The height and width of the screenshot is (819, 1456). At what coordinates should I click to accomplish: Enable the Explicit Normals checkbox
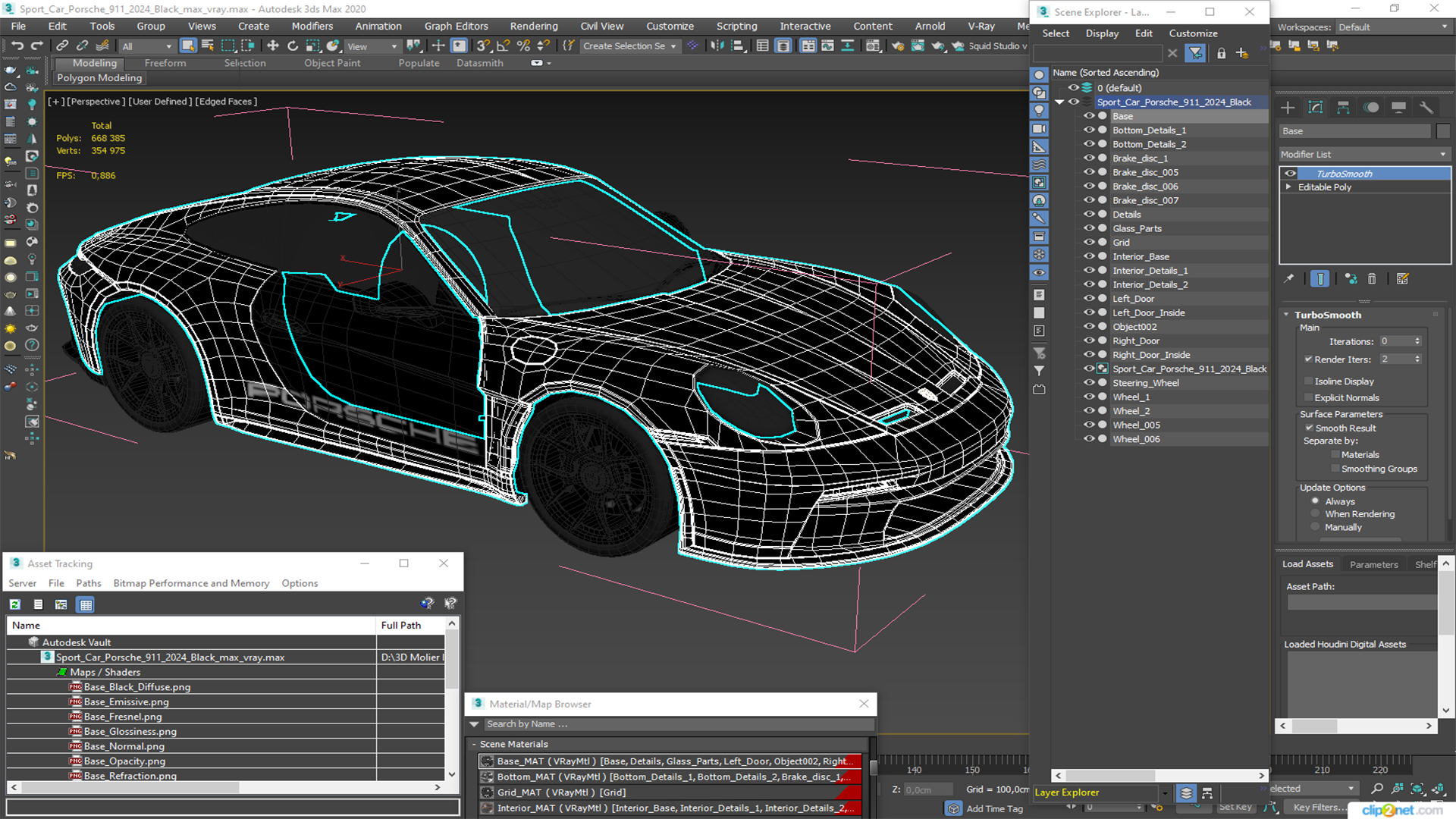coord(1308,398)
